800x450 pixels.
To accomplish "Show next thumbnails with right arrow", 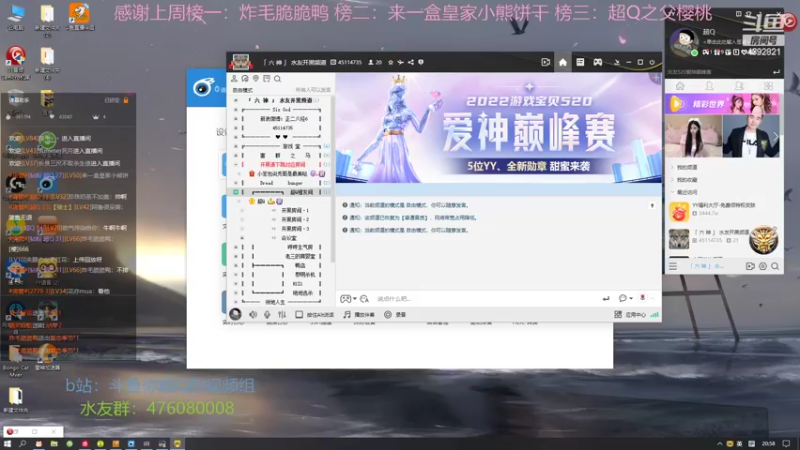I will click(x=776, y=136).
